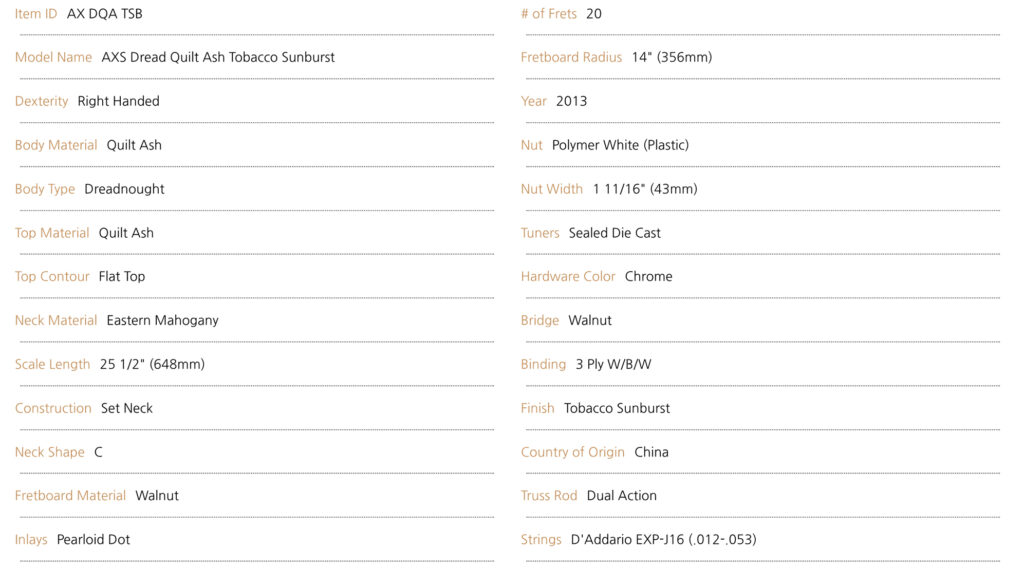Click AXS Dread Quilt Ash Tobacco Sunburst text
Screen dimensions: 1024x587
pos(218,57)
